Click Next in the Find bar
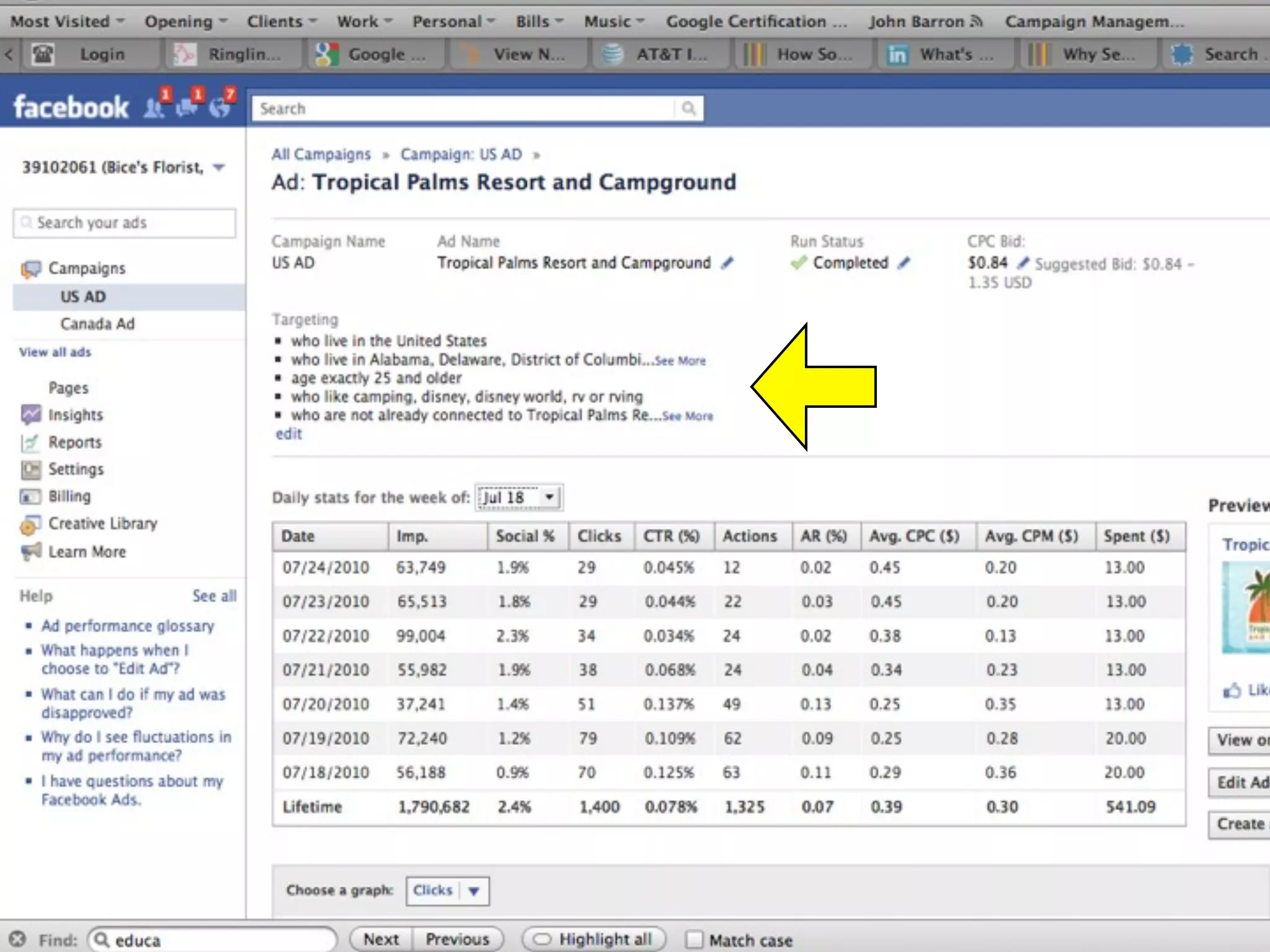 click(x=381, y=940)
